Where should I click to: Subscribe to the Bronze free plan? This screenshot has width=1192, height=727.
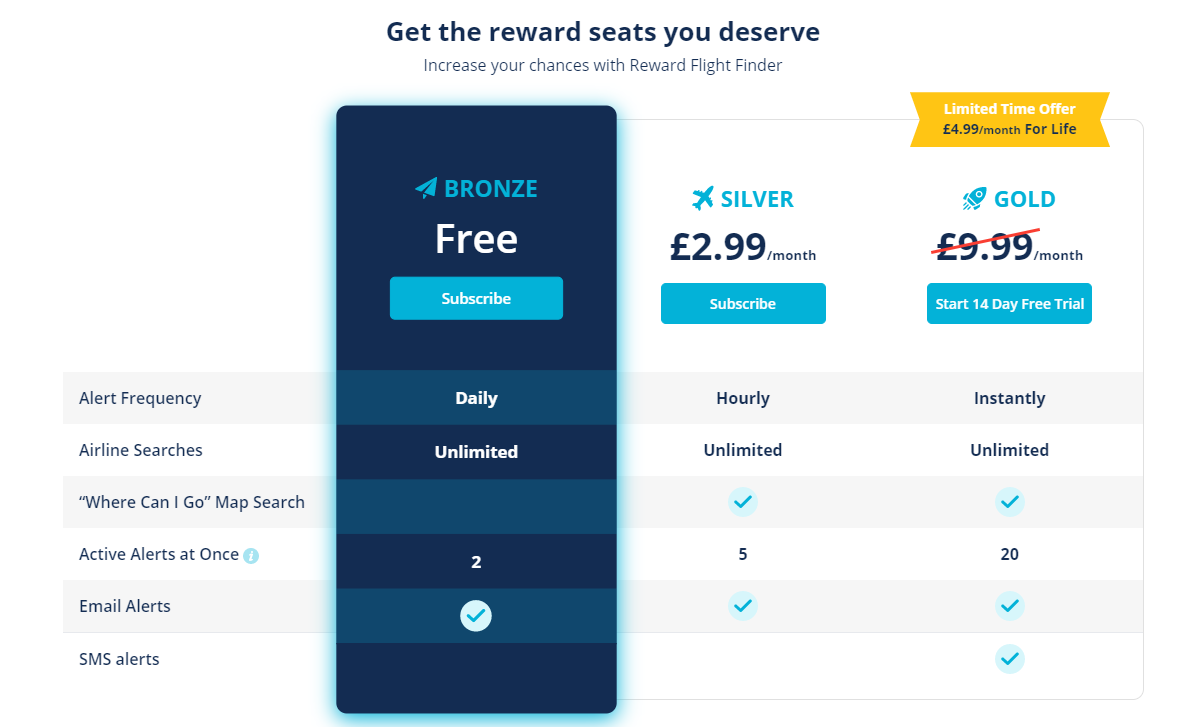tap(476, 298)
